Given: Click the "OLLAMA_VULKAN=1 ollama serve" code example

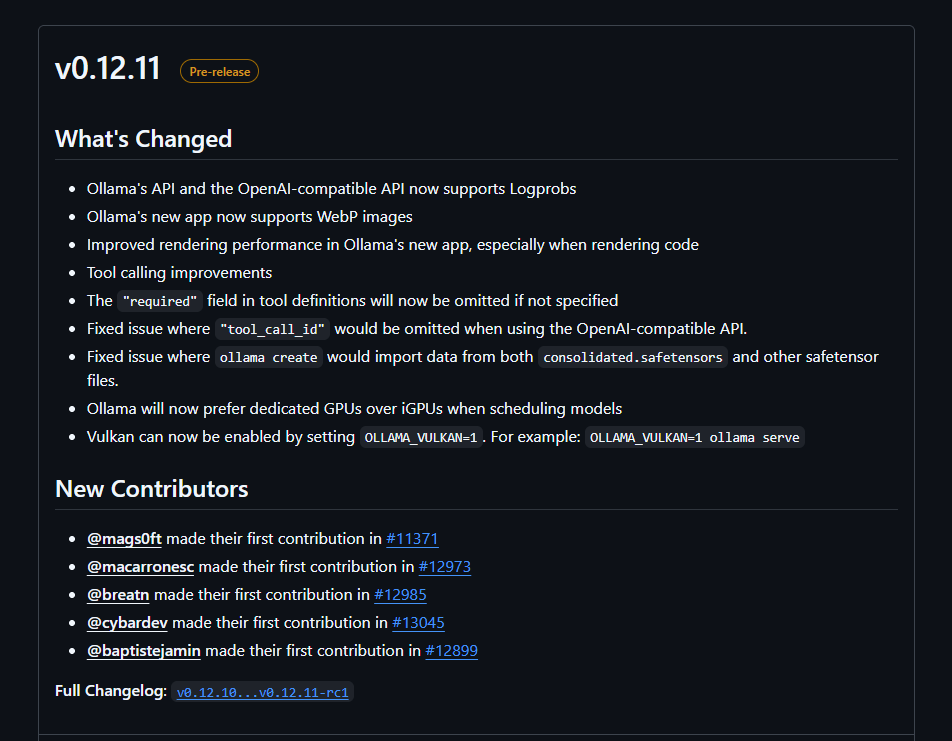Looking at the screenshot, I should [x=694, y=437].
